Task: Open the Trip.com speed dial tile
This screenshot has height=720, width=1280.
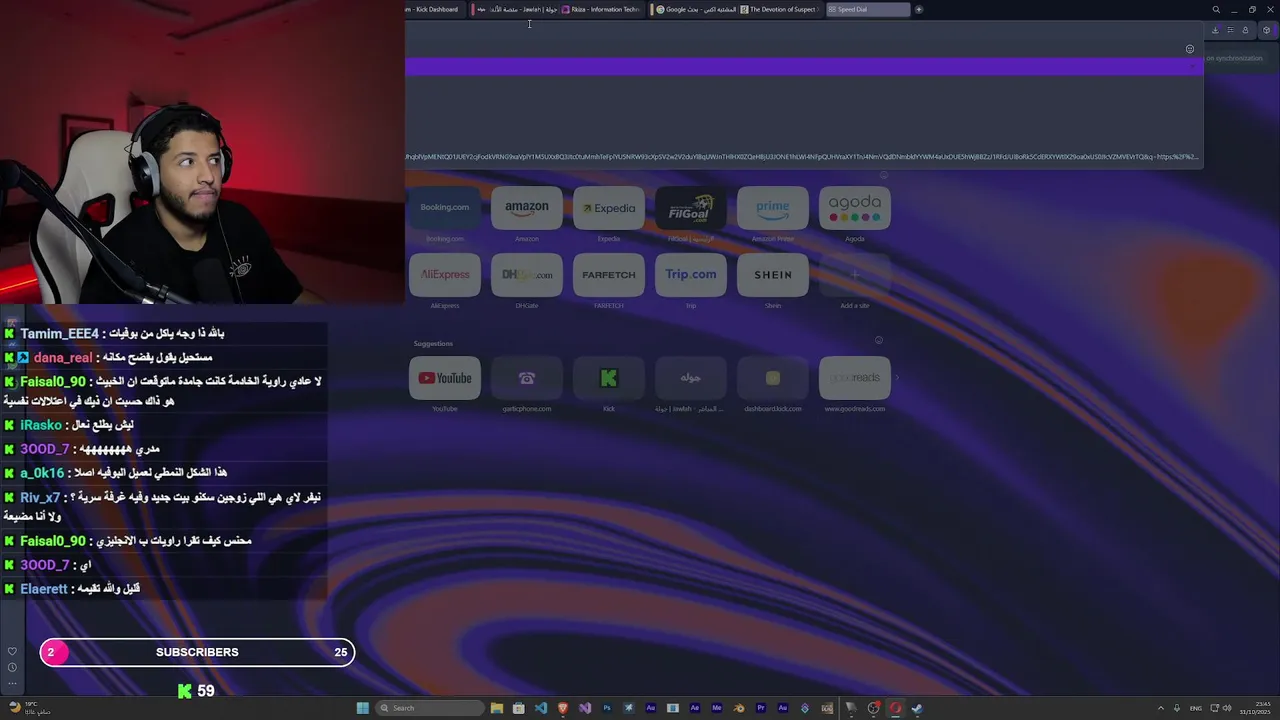Action: [x=691, y=275]
